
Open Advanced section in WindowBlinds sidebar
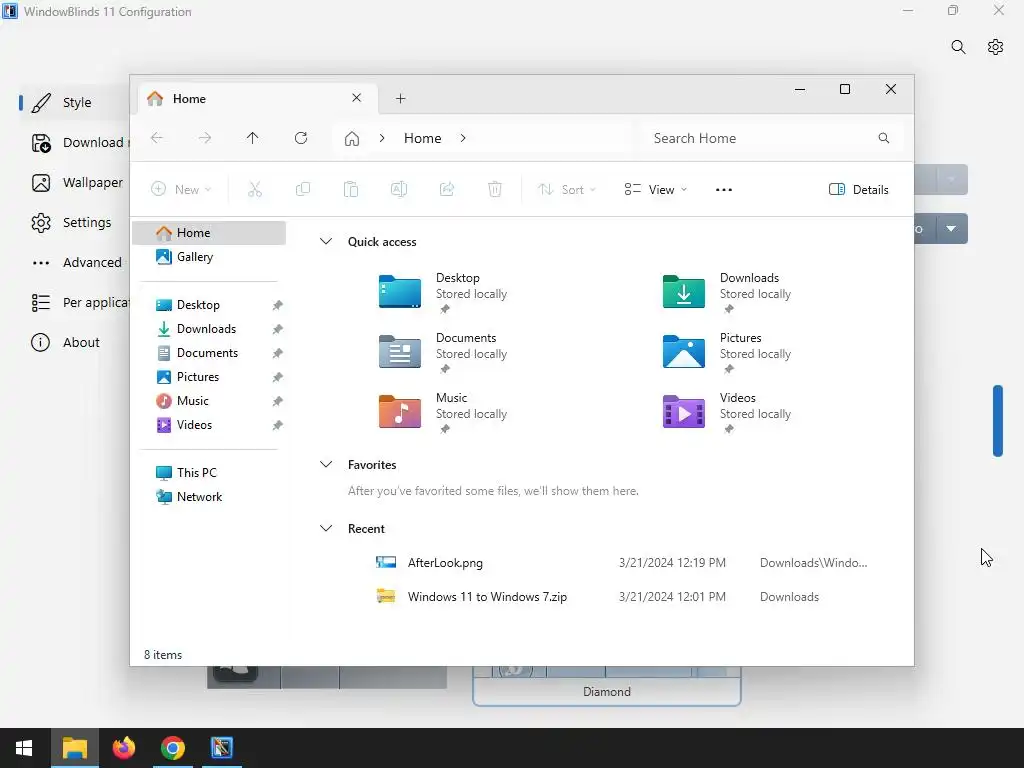[x=76, y=263]
